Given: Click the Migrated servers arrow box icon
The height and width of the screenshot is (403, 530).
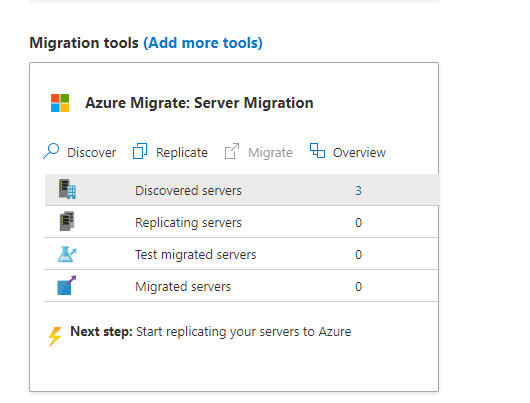Looking at the screenshot, I should [x=67, y=285].
